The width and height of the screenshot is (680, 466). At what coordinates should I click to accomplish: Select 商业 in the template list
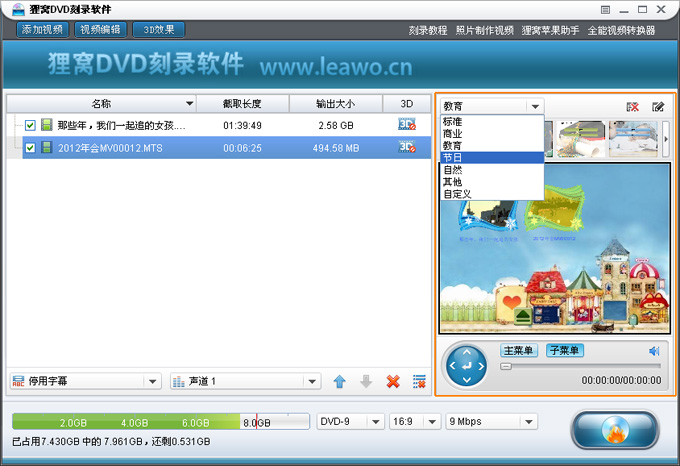[x=492, y=134]
